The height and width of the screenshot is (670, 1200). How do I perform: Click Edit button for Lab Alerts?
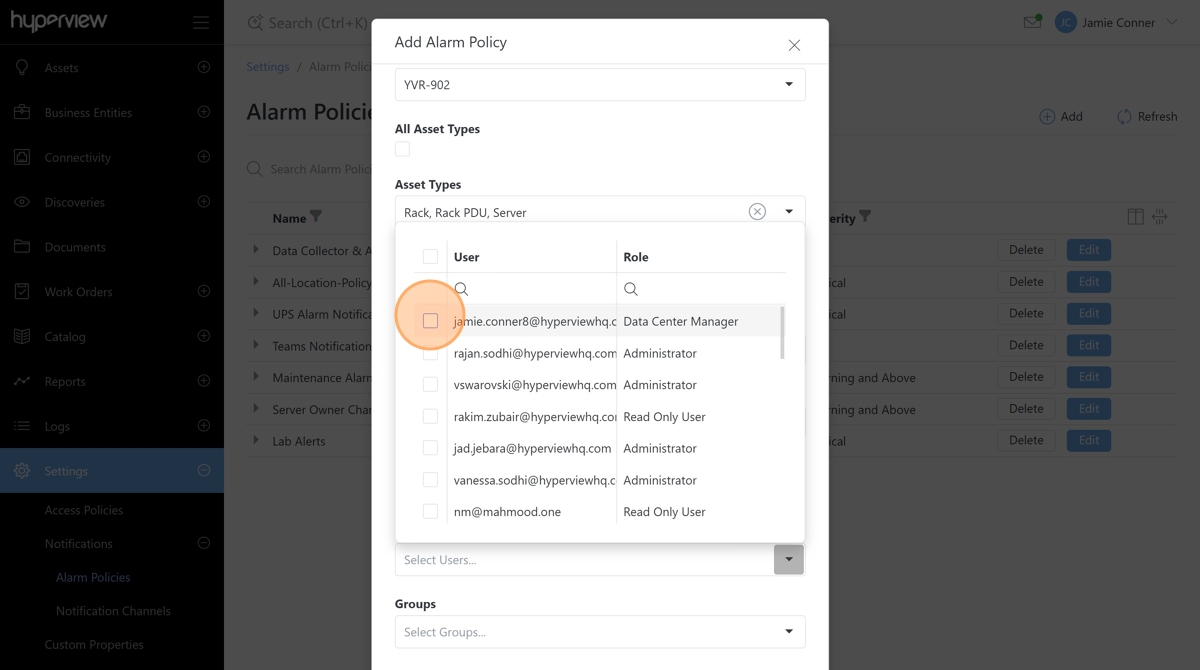[x=1088, y=440]
